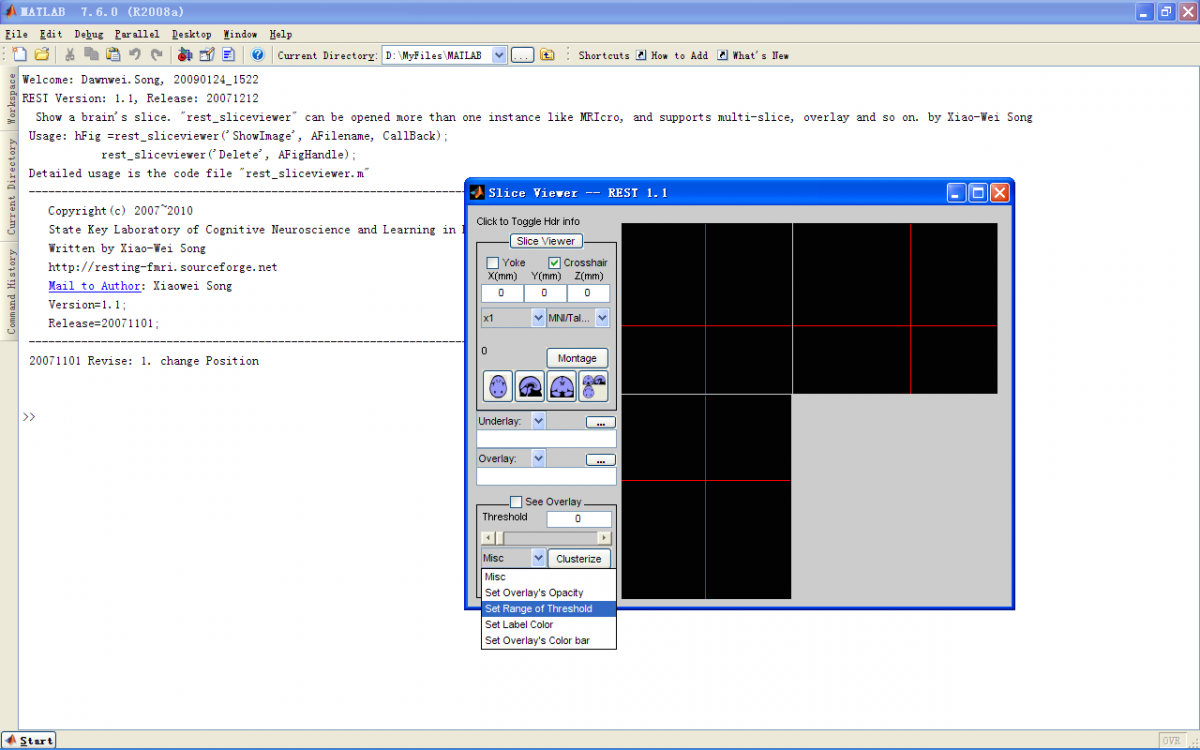Viewport: 1200px width, 750px height.
Task: Open the Underlay dropdown arrow
Action: [539, 421]
